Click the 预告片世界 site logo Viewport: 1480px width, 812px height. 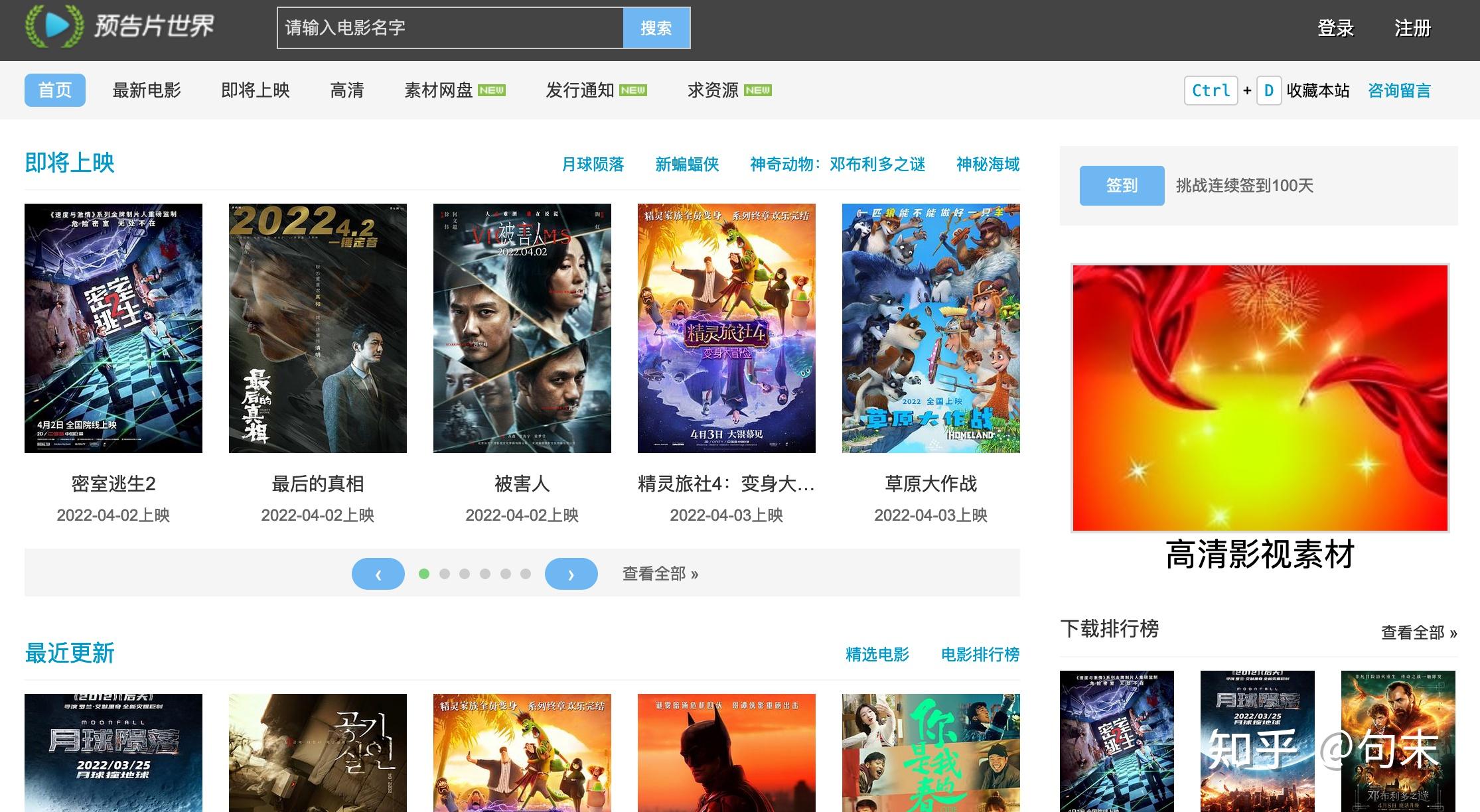point(119,27)
